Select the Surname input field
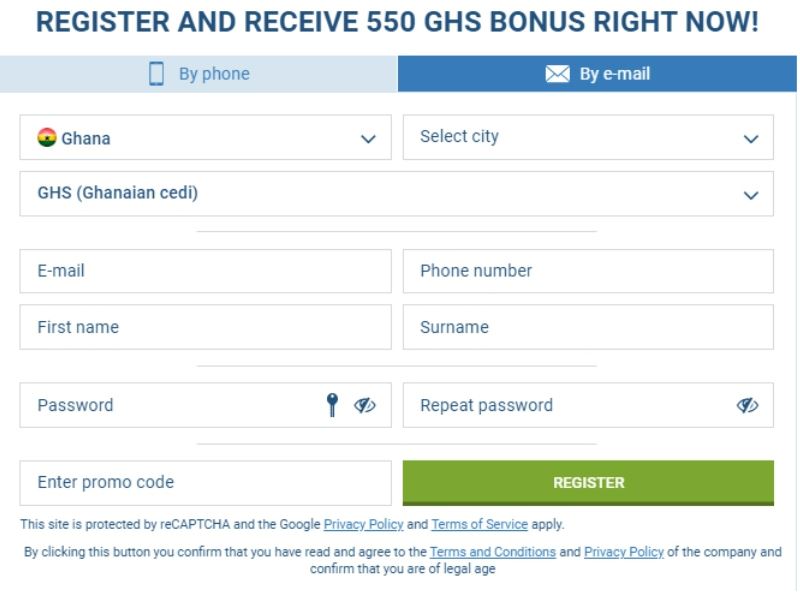This screenshot has height=599, width=800. point(588,327)
